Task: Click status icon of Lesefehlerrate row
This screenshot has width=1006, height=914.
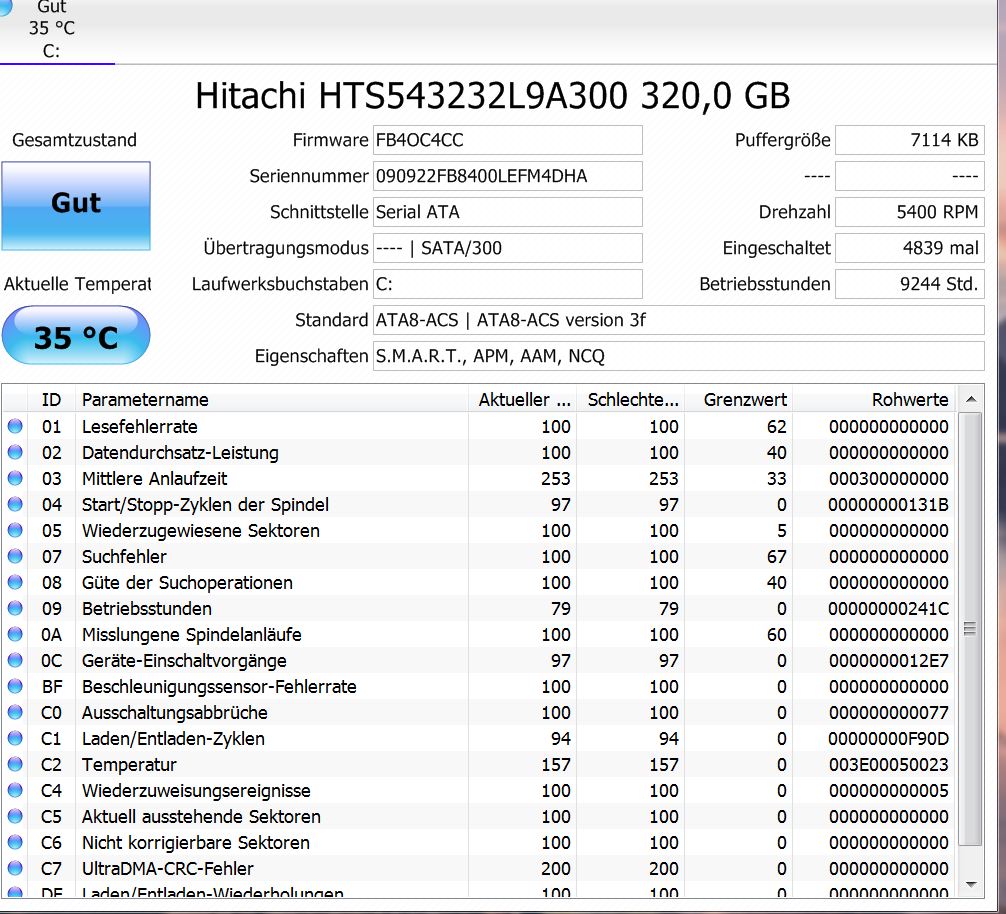Action: point(15,426)
